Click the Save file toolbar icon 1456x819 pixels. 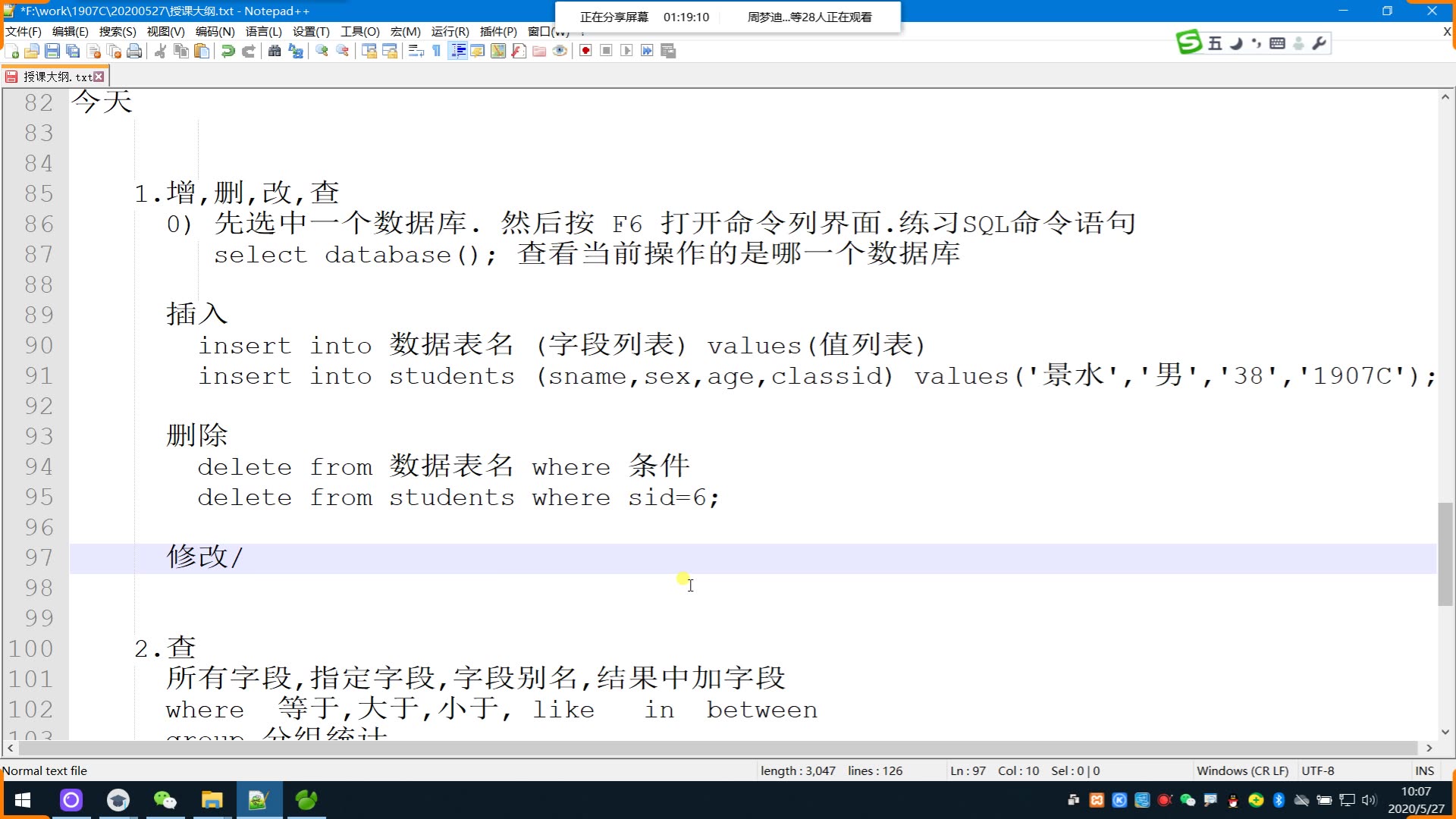point(52,51)
